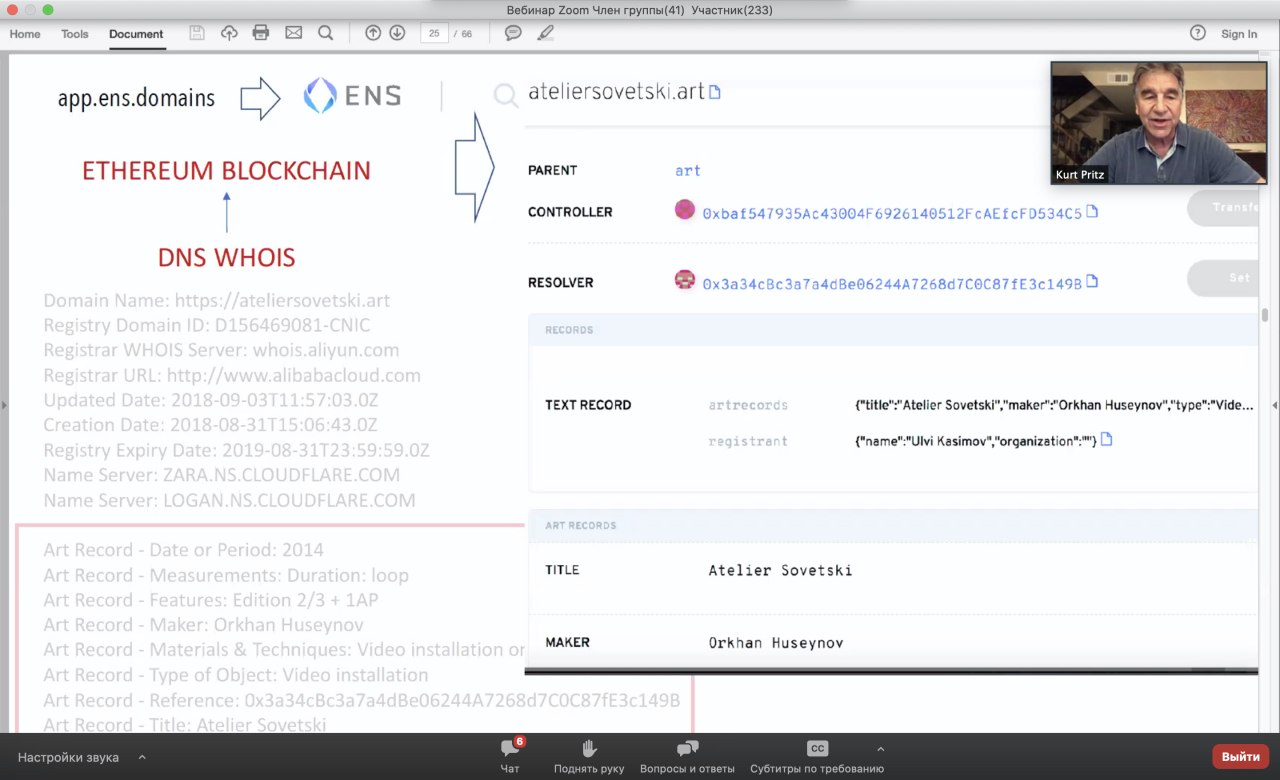Viewport: 1280px width, 780px height.
Task: Click title value Atelier Sovetski
Action: (780, 570)
